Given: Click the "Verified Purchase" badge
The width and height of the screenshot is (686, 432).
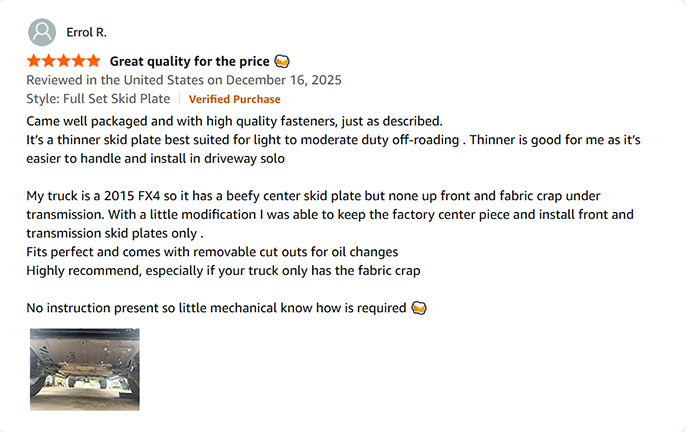Looking at the screenshot, I should [x=234, y=99].
